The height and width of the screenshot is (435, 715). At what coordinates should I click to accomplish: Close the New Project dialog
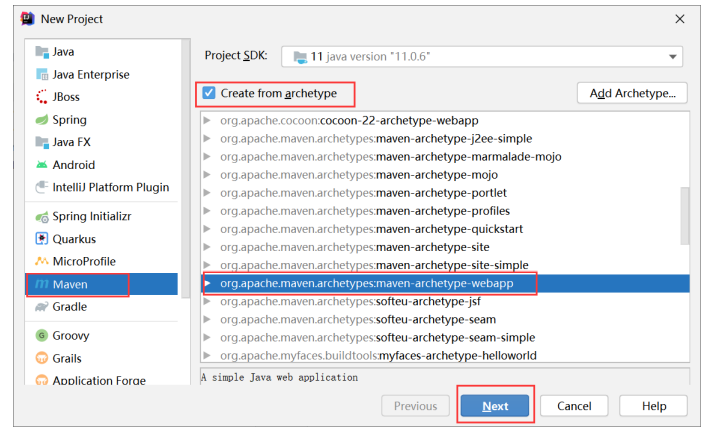(x=679, y=19)
